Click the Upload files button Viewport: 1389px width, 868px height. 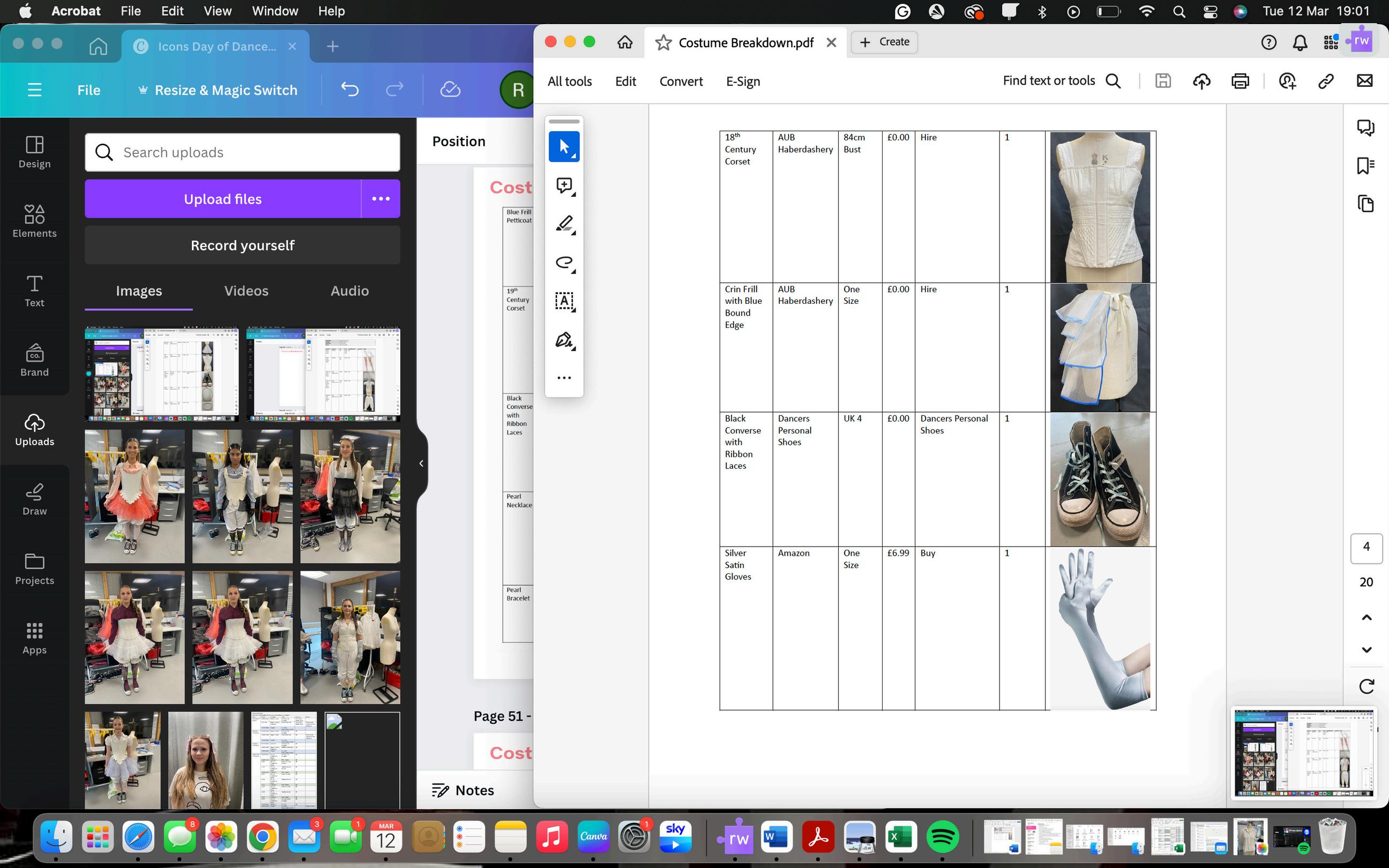coord(223,199)
